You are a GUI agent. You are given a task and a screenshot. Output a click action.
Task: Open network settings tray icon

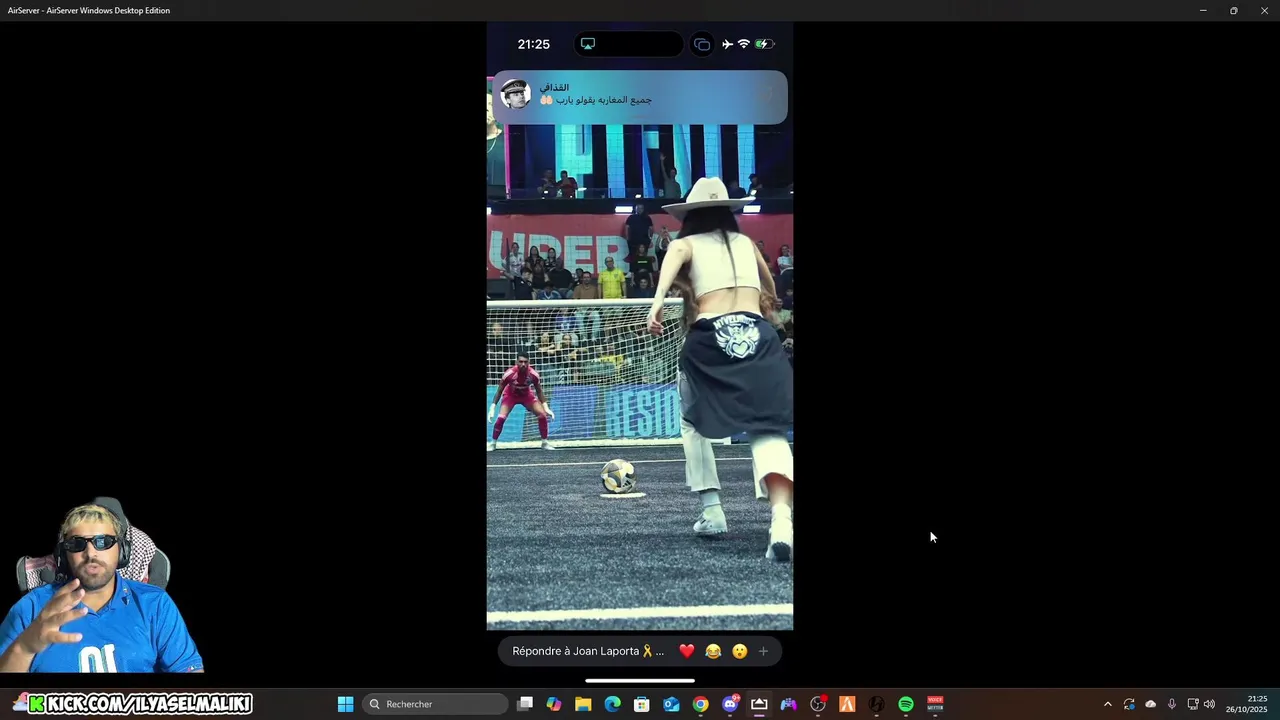pyautogui.click(x=1193, y=704)
